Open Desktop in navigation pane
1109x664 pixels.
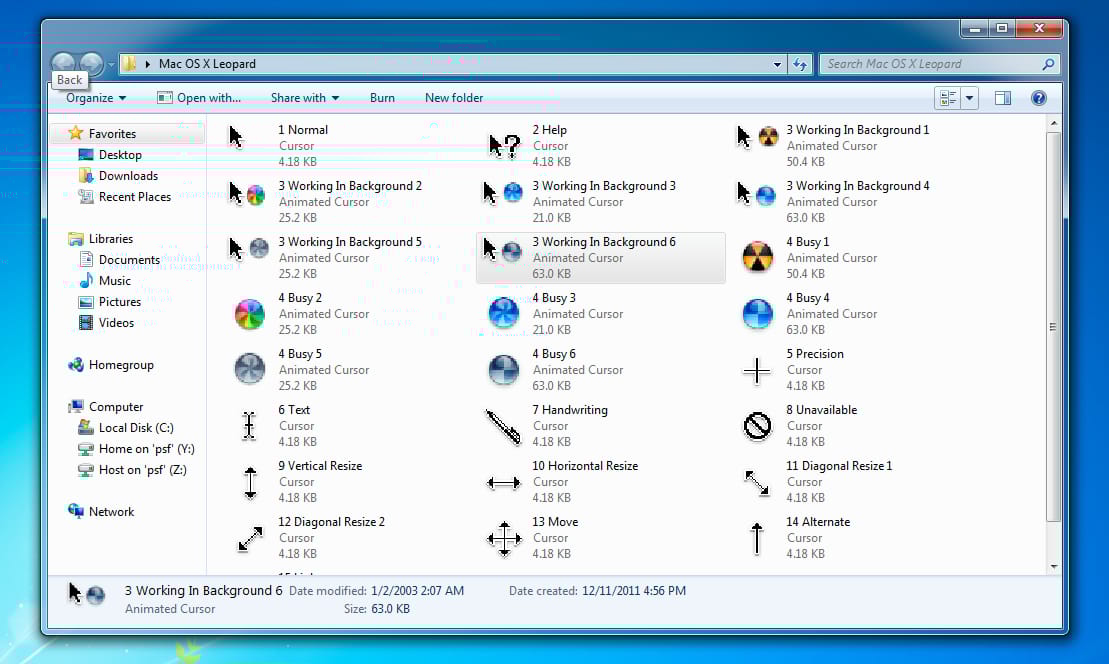pyautogui.click(x=120, y=155)
